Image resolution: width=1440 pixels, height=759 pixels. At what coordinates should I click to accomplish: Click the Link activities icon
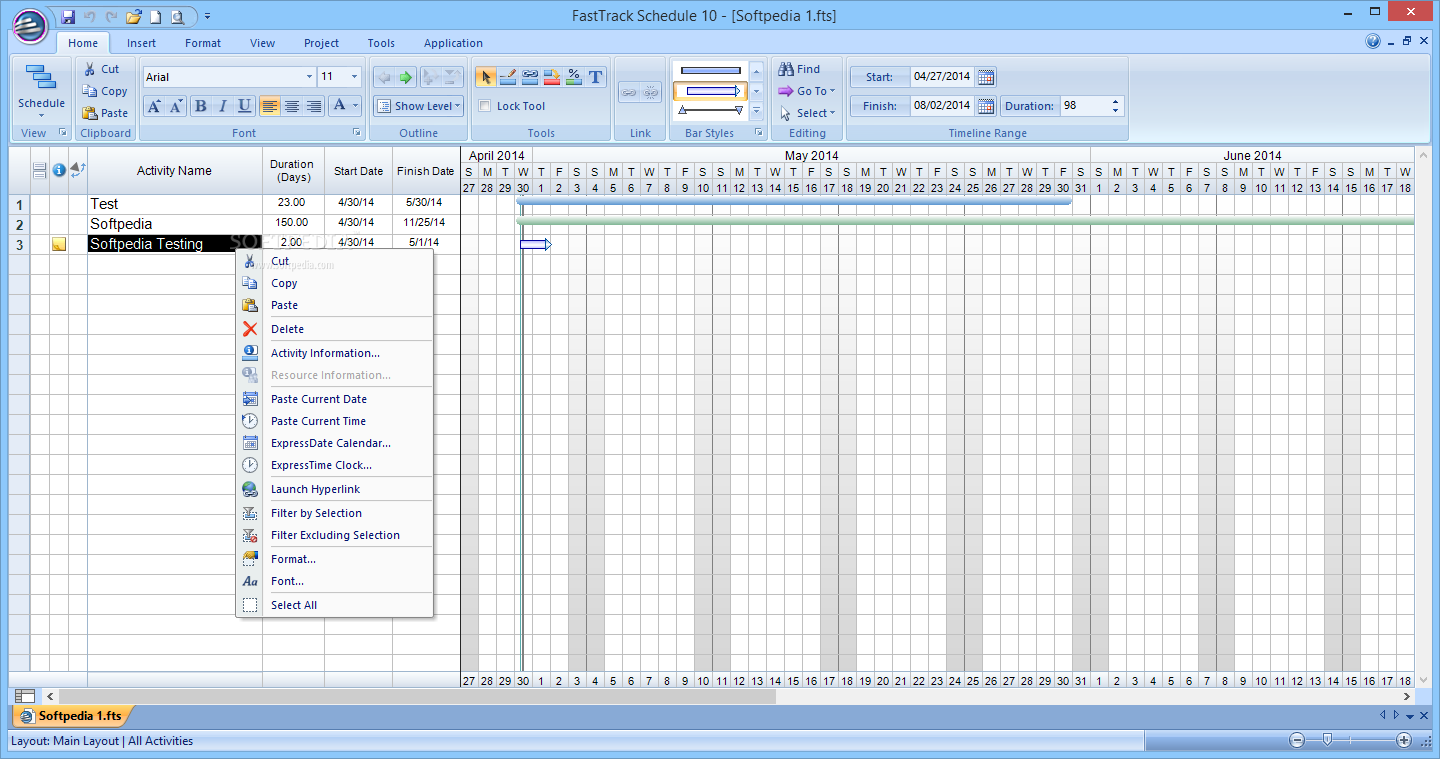click(x=629, y=92)
